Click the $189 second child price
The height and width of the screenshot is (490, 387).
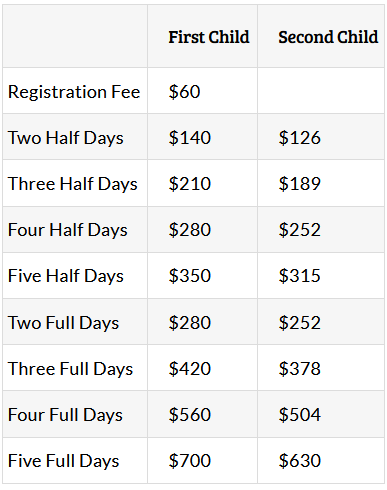pos(300,183)
